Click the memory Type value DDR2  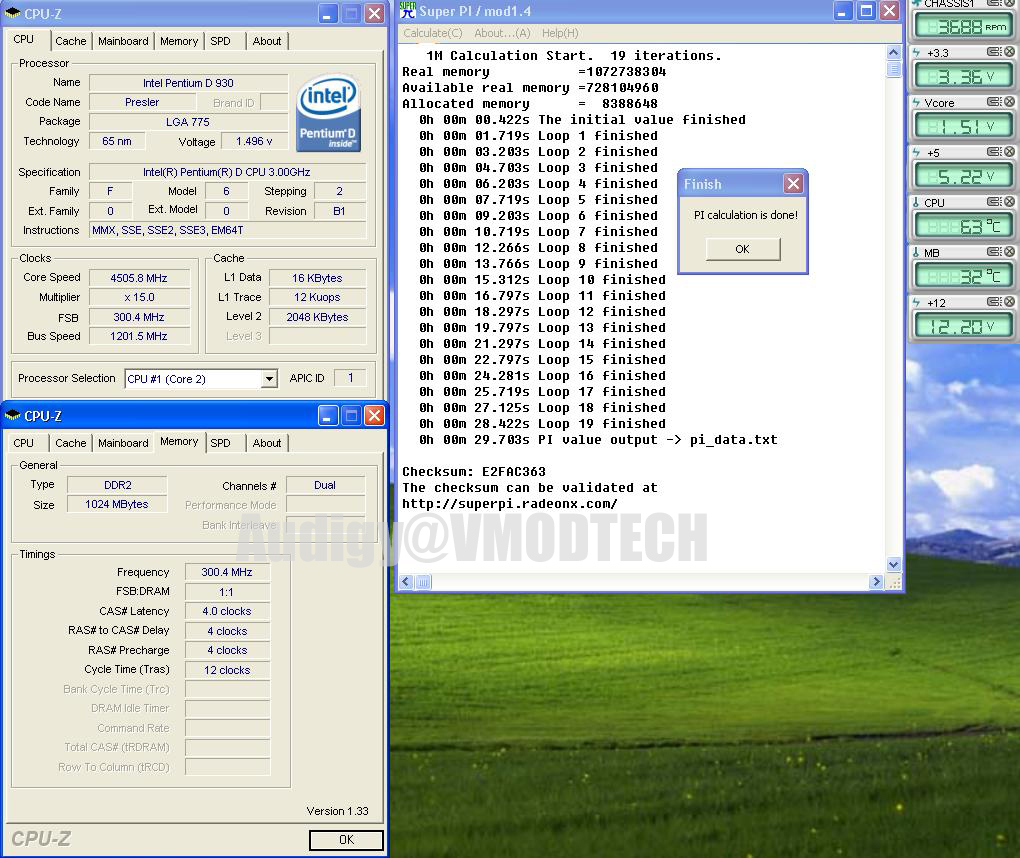coord(118,485)
